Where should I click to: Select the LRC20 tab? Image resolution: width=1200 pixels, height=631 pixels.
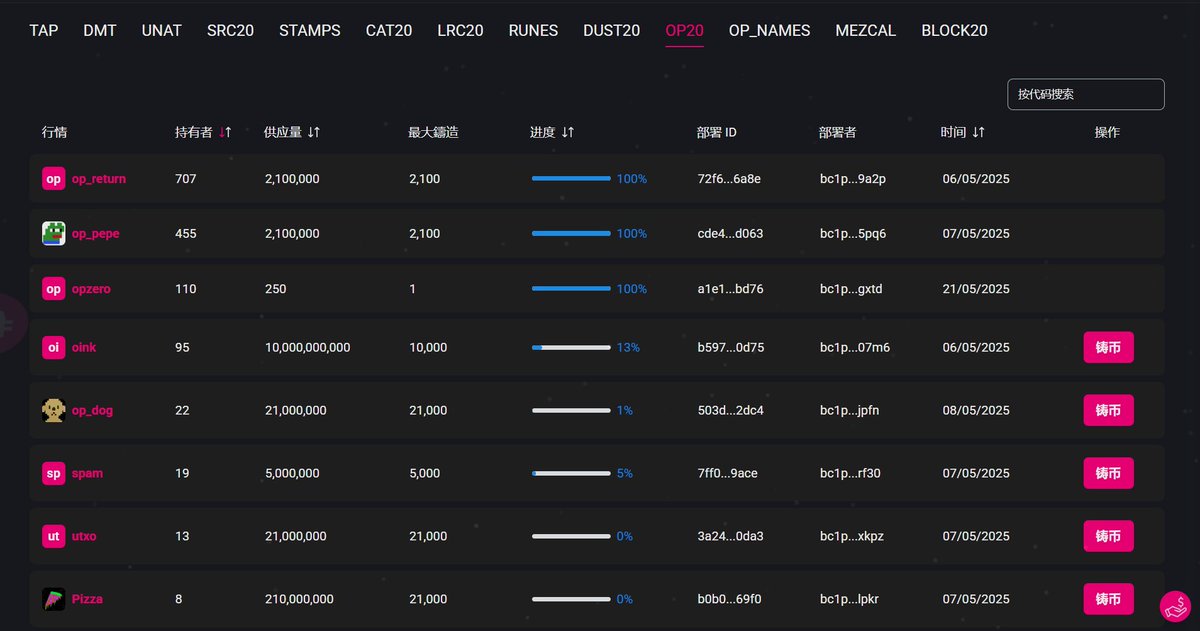pos(460,31)
